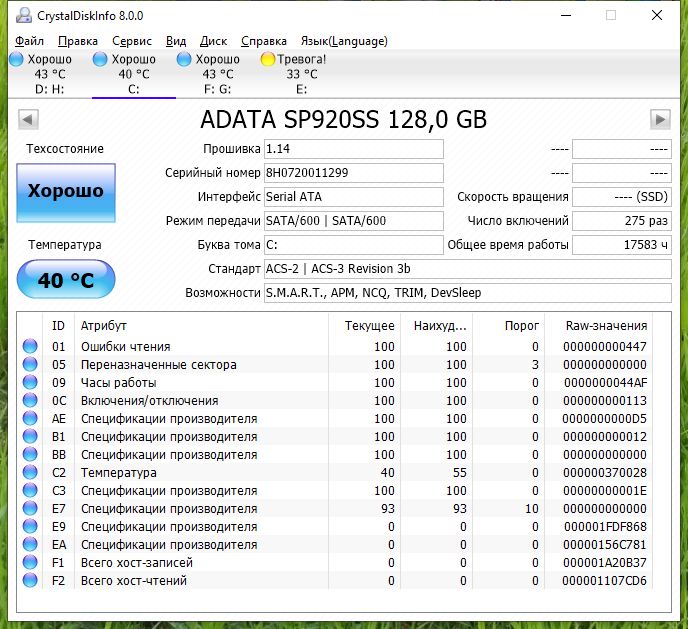
Task: Go to next disk with right arrow
Action: [660, 120]
